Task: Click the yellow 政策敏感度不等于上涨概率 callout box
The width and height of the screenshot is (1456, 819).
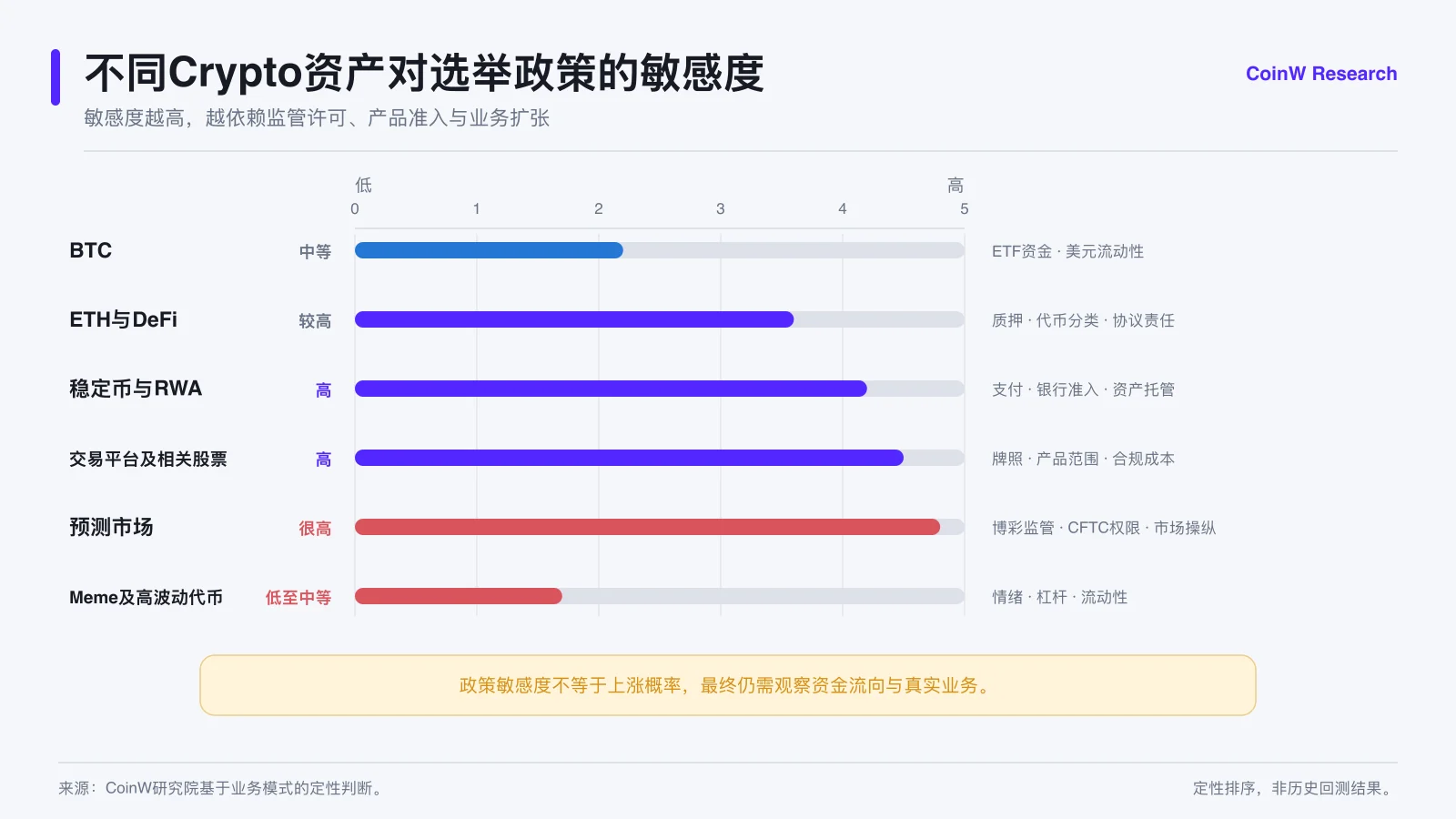Action: (728, 685)
